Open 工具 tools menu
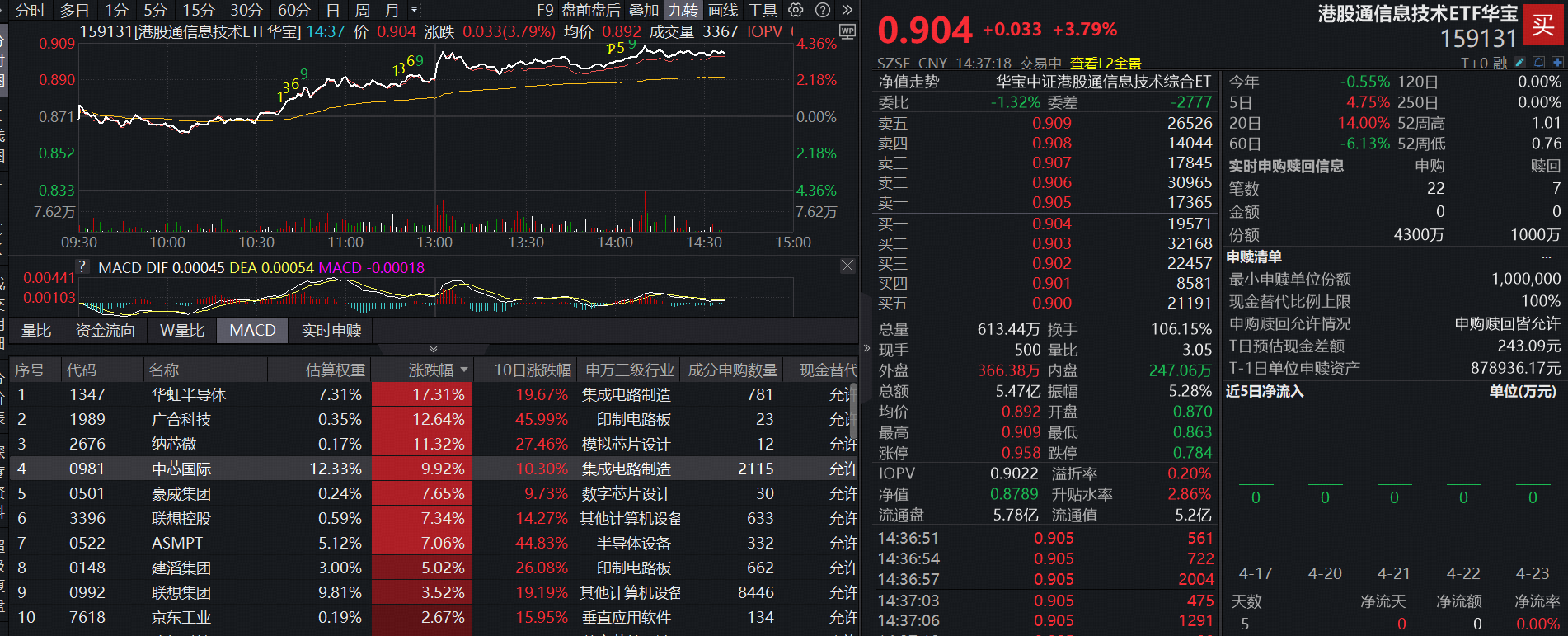The height and width of the screenshot is (636, 1568). coord(763,11)
